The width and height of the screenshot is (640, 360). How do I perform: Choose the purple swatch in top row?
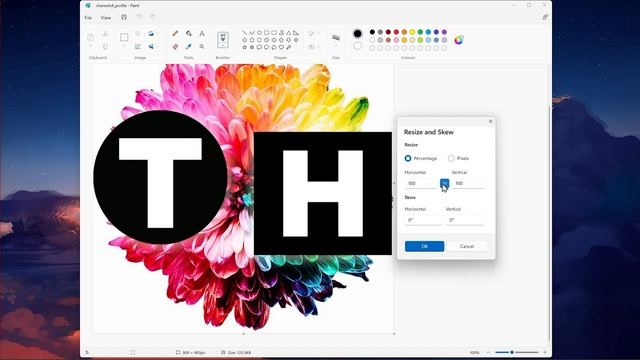[444, 32]
